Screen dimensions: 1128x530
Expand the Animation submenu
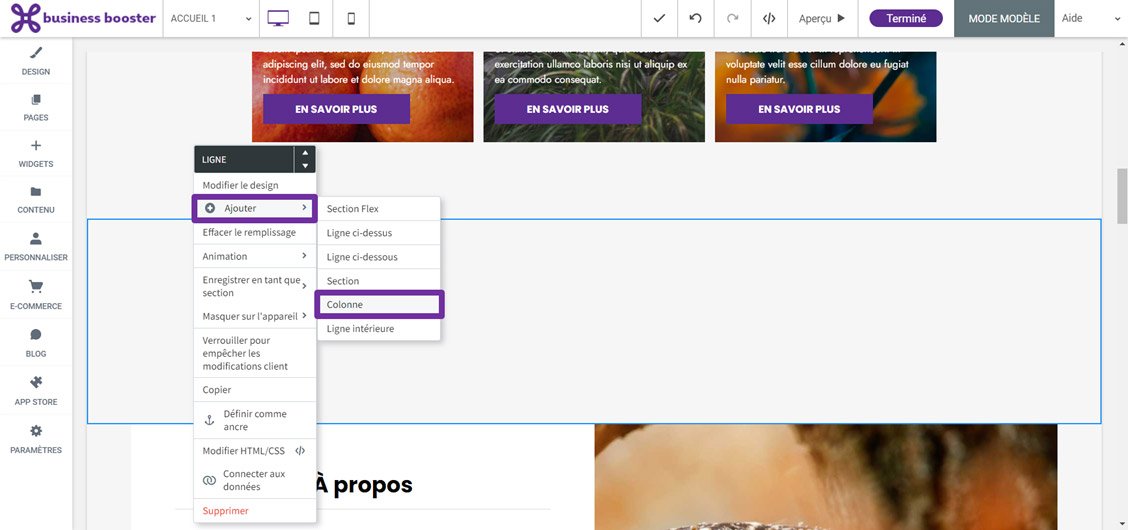tap(254, 256)
